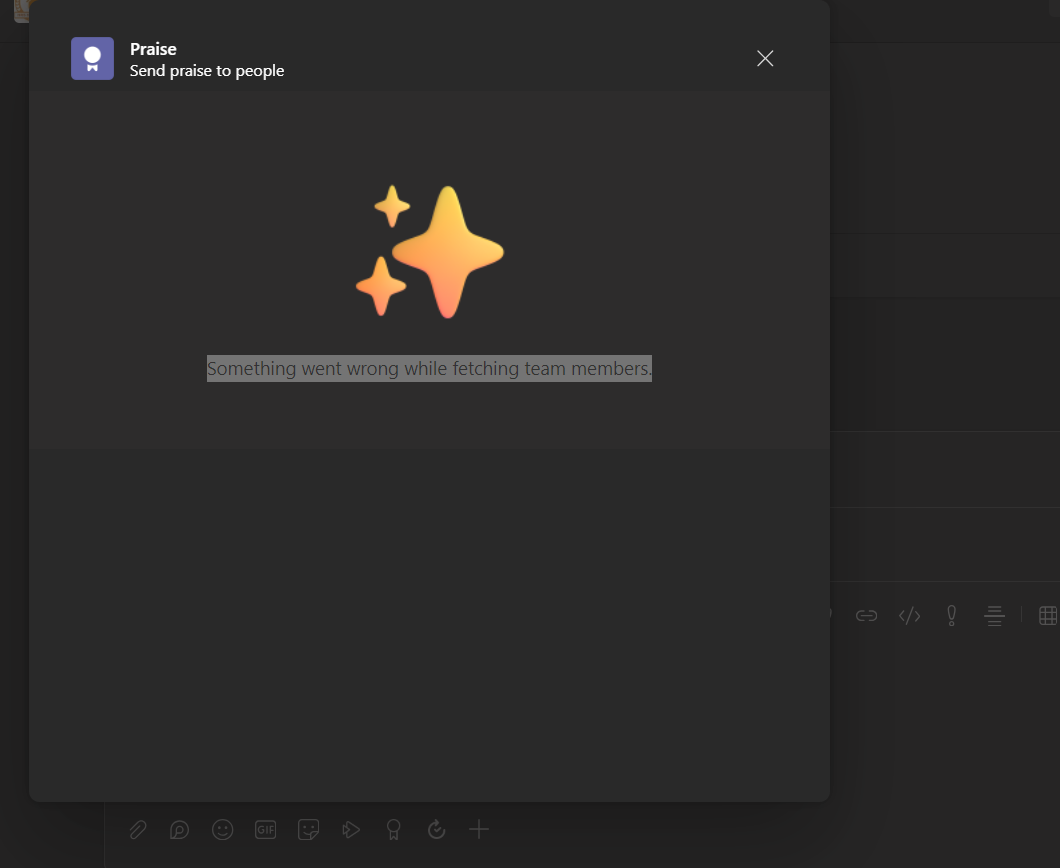Screen dimensions: 1060x868
Task: Attach a file with the paperclip icon
Action: click(138, 829)
